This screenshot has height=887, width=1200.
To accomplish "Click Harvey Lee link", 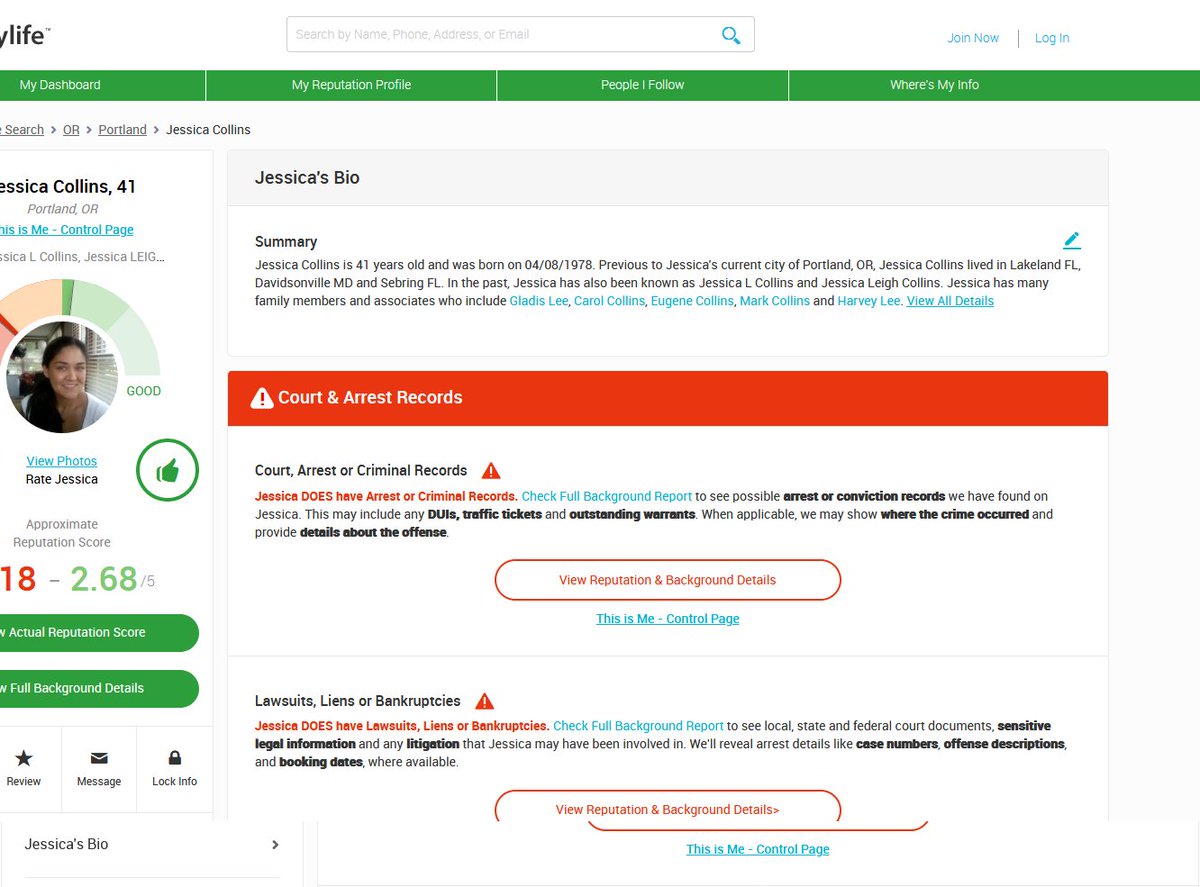I will [x=869, y=301].
